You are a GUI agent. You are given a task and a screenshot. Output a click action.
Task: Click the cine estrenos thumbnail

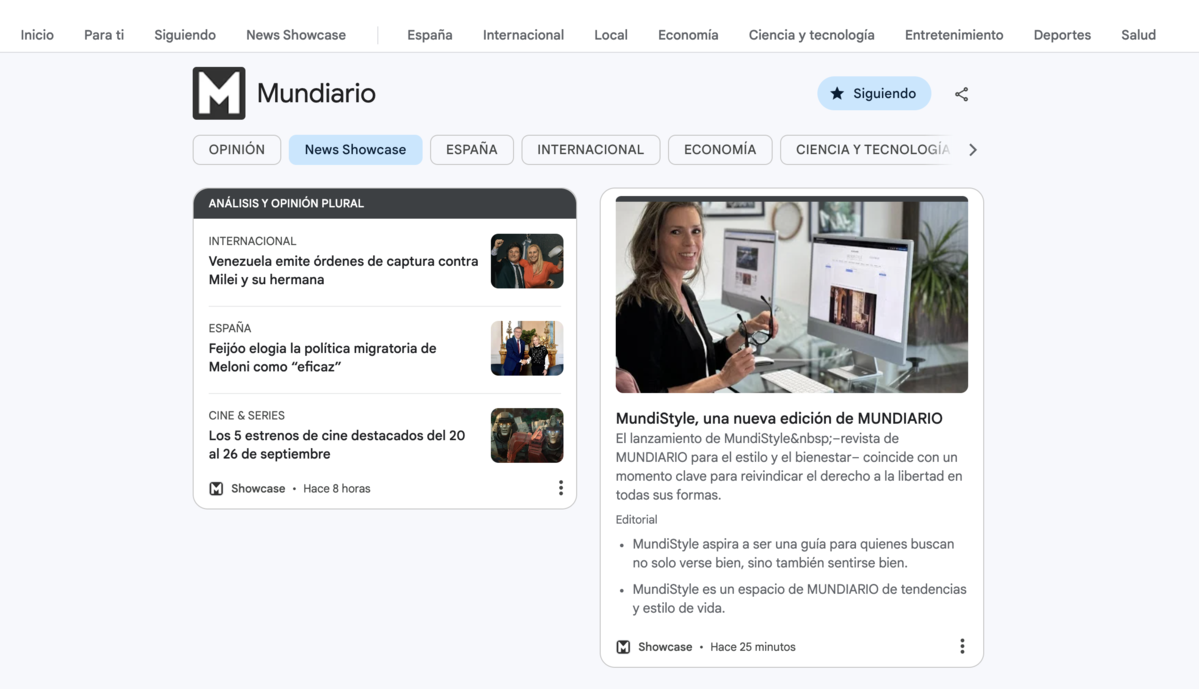pos(527,435)
